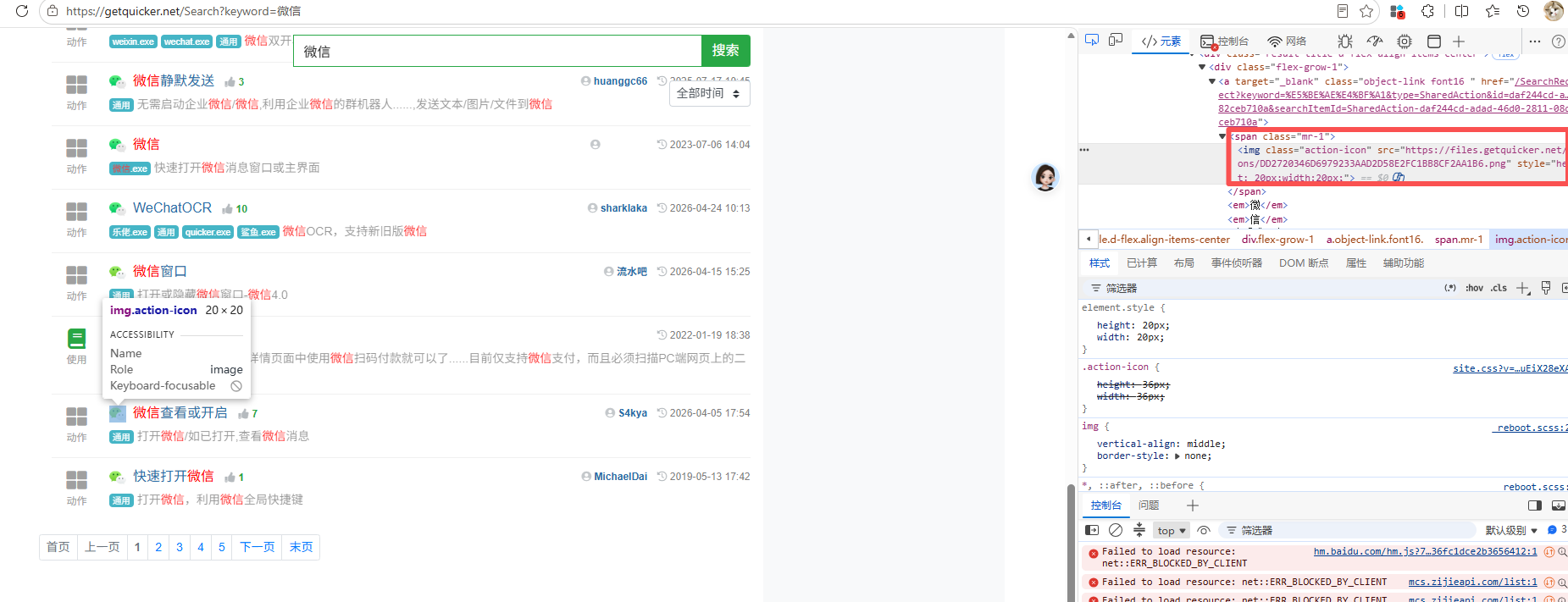Activate the DevTools inspect element picker
Viewport: 1568px width, 602px height.
(x=1092, y=41)
